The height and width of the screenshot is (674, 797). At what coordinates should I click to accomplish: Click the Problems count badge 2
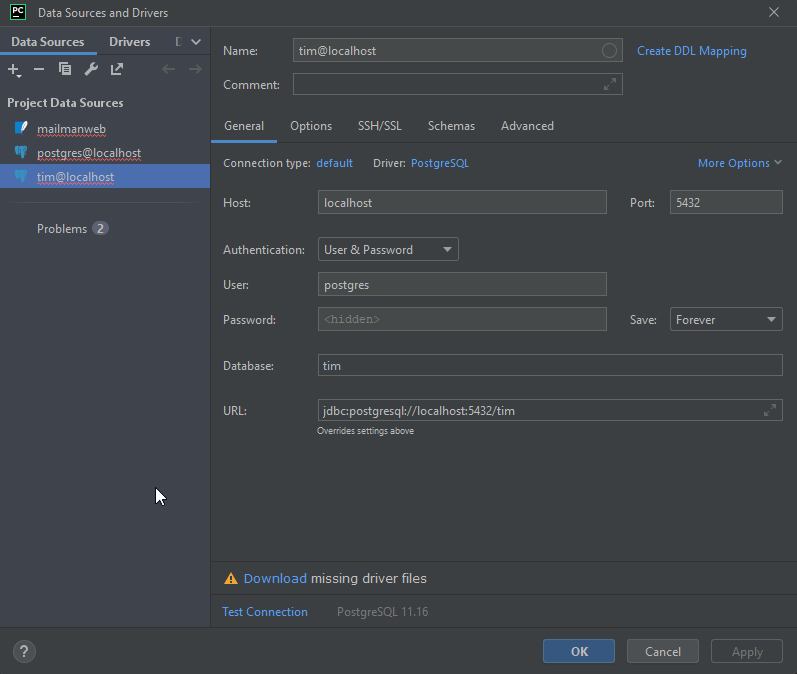tap(100, 229)
